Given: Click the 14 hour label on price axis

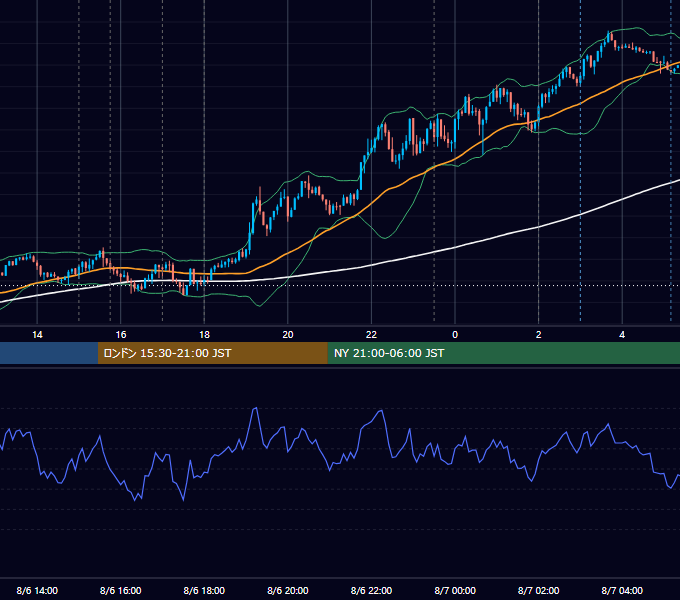Looking at the screenshot, I should pos(37,335).
